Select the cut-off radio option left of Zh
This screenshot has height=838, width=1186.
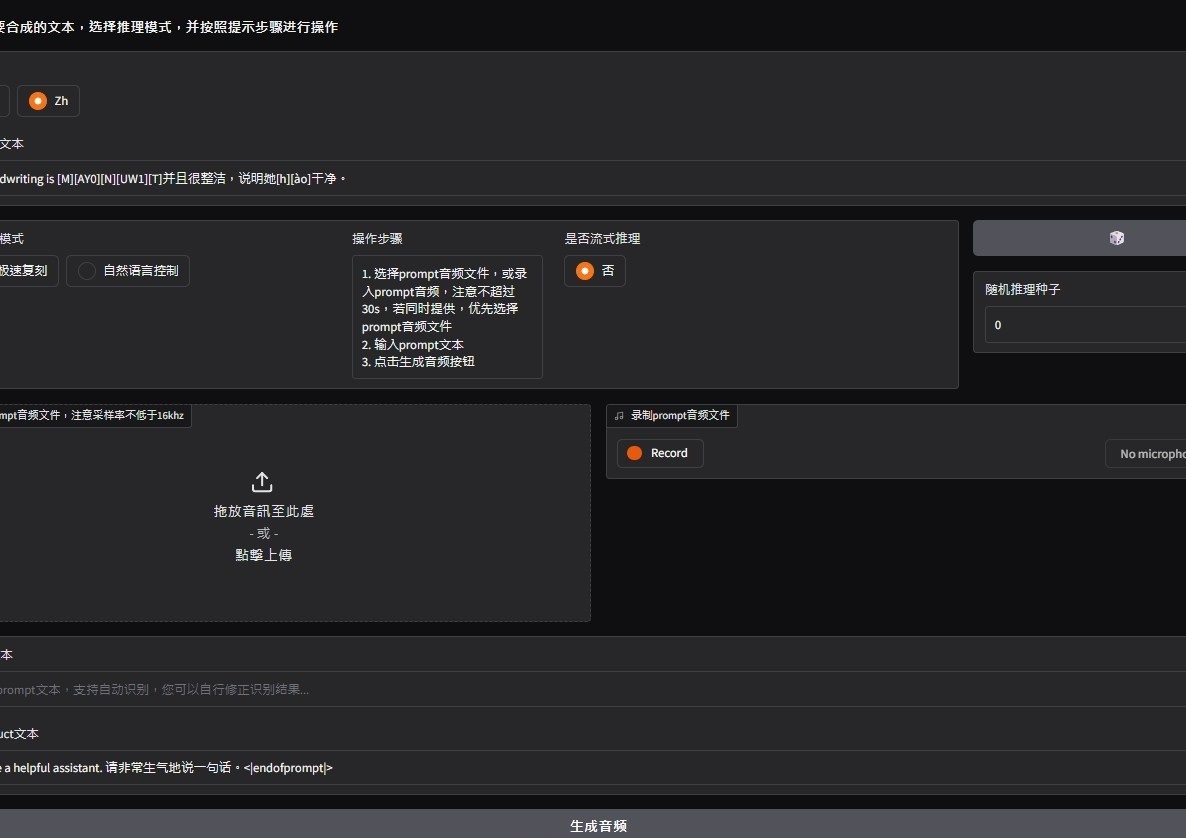pos(3,101)
